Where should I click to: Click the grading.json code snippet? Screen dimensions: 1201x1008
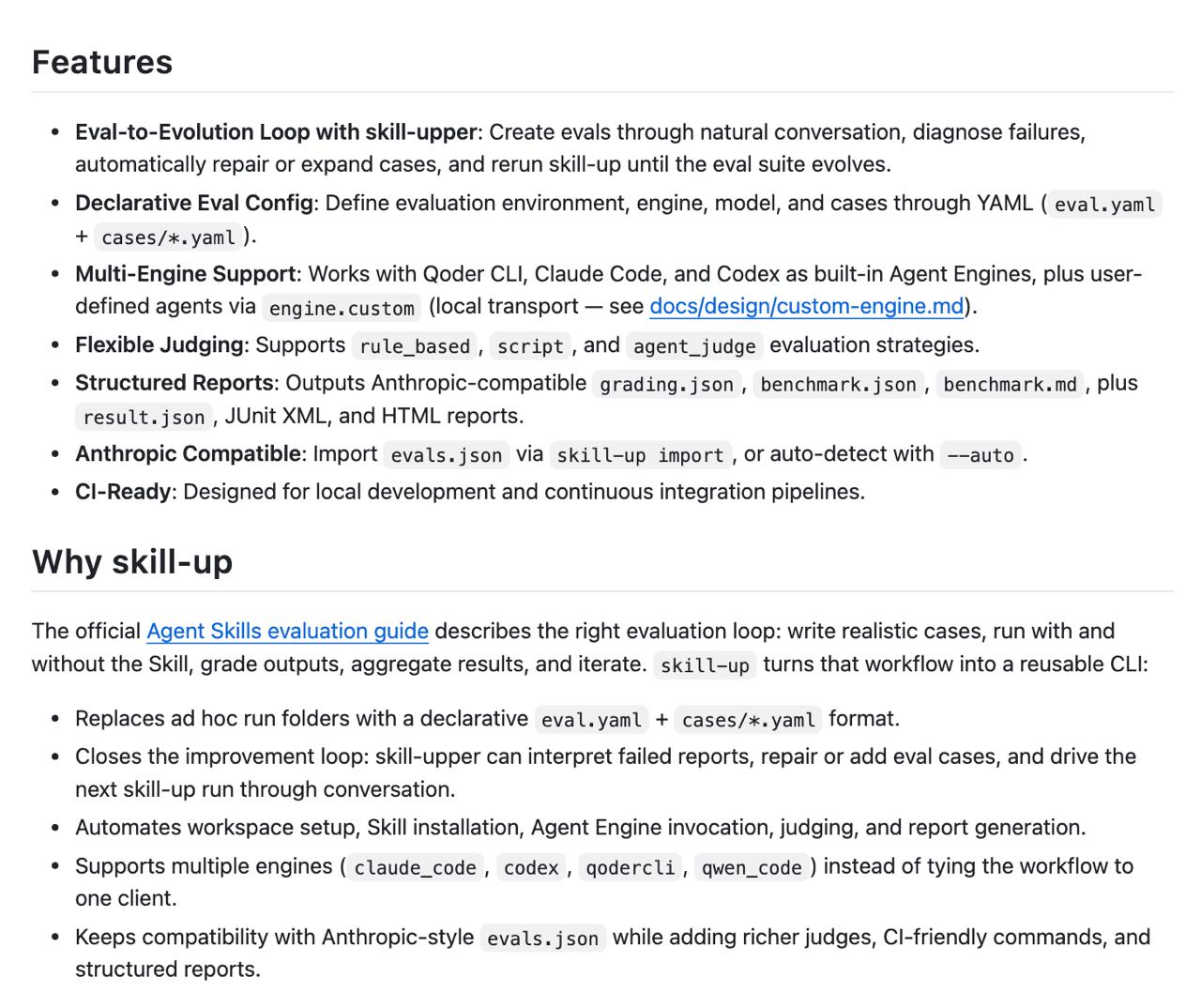point(667,385)
